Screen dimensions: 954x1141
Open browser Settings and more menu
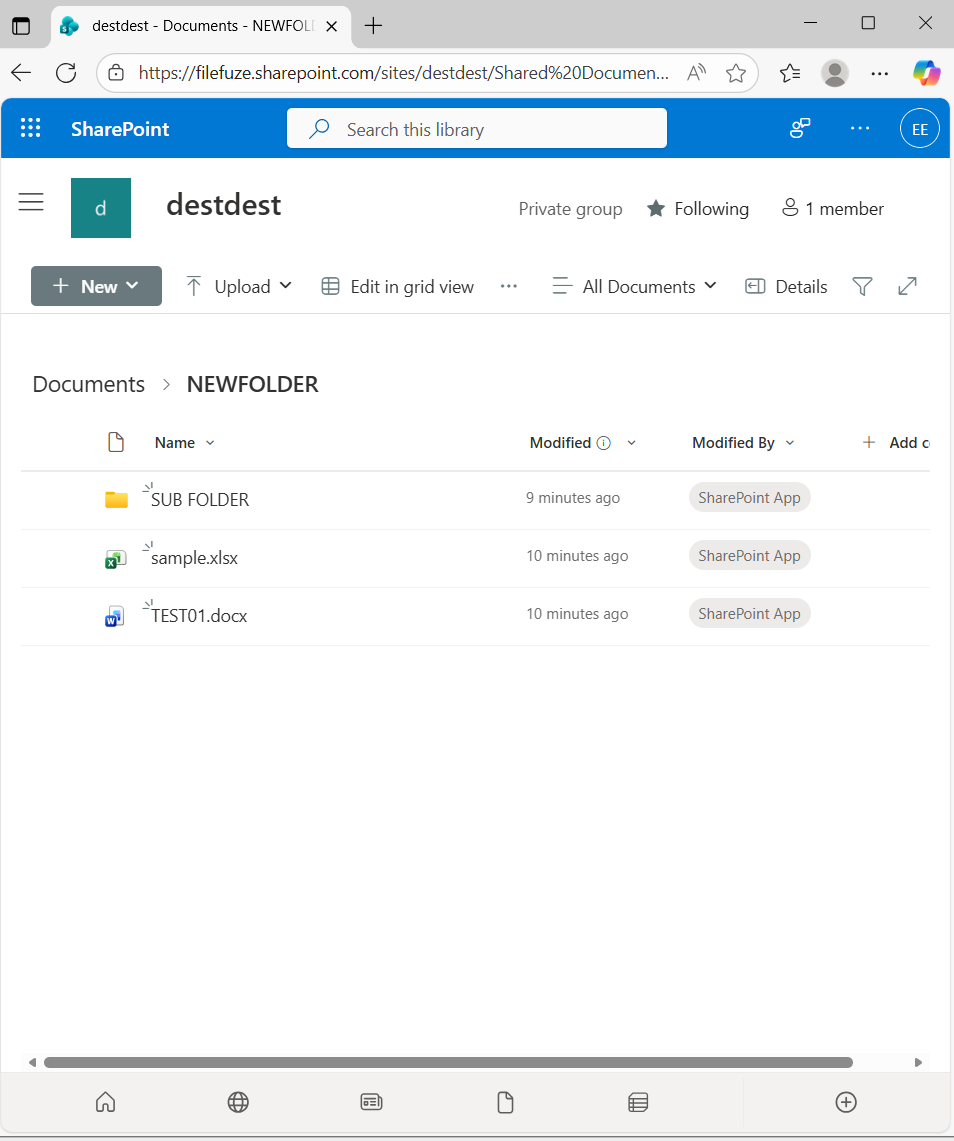880,73
